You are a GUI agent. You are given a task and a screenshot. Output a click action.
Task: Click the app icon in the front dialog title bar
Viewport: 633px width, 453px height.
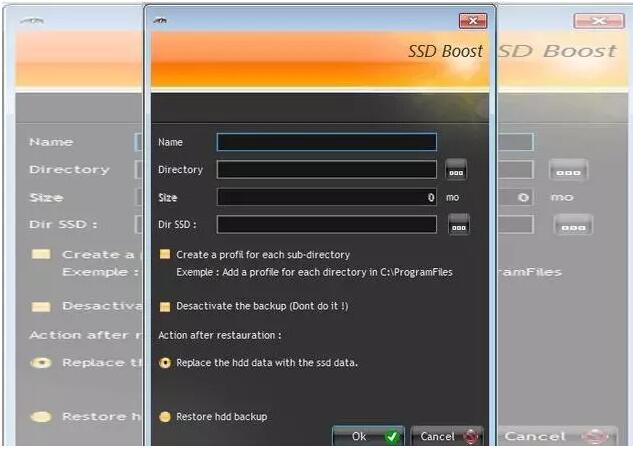point(161,21)
